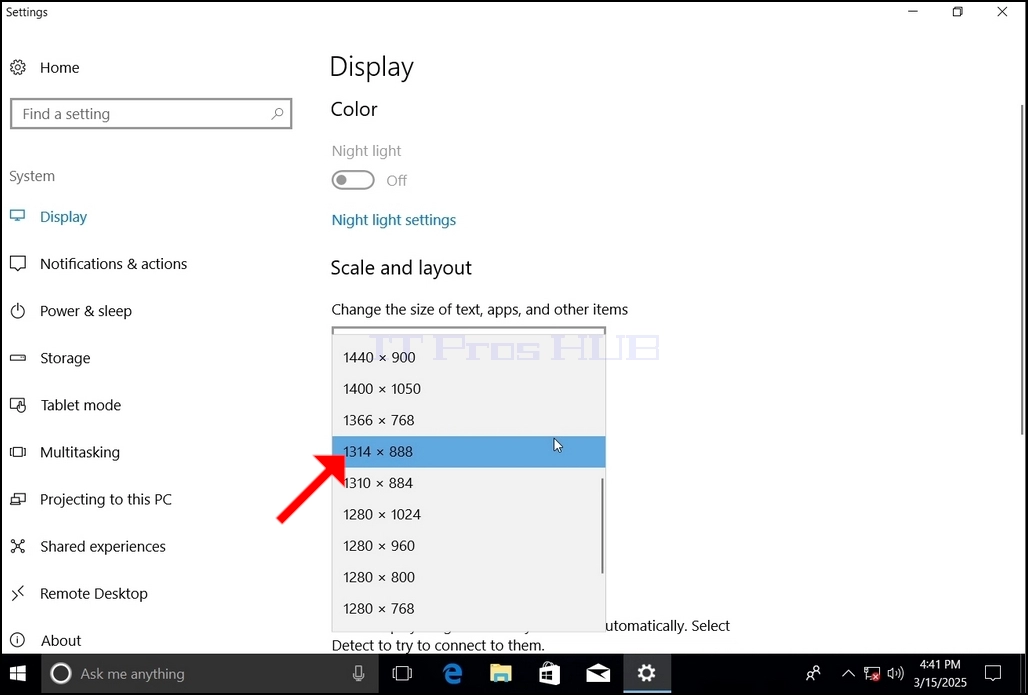Screen dimensions: 1028x695
Task: Select the 1280 × 1024 resolution
Action: tap(469, 515)
